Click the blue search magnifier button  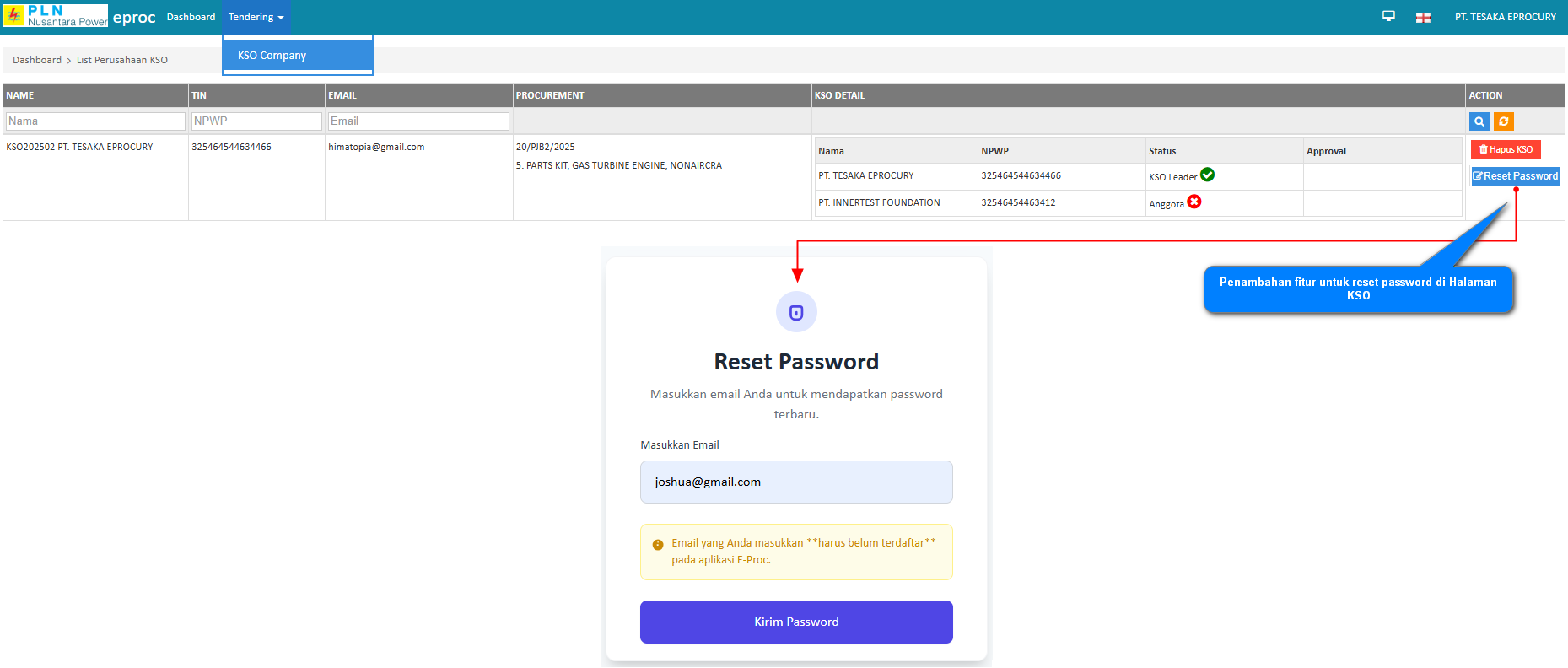tap(1479, 121)
